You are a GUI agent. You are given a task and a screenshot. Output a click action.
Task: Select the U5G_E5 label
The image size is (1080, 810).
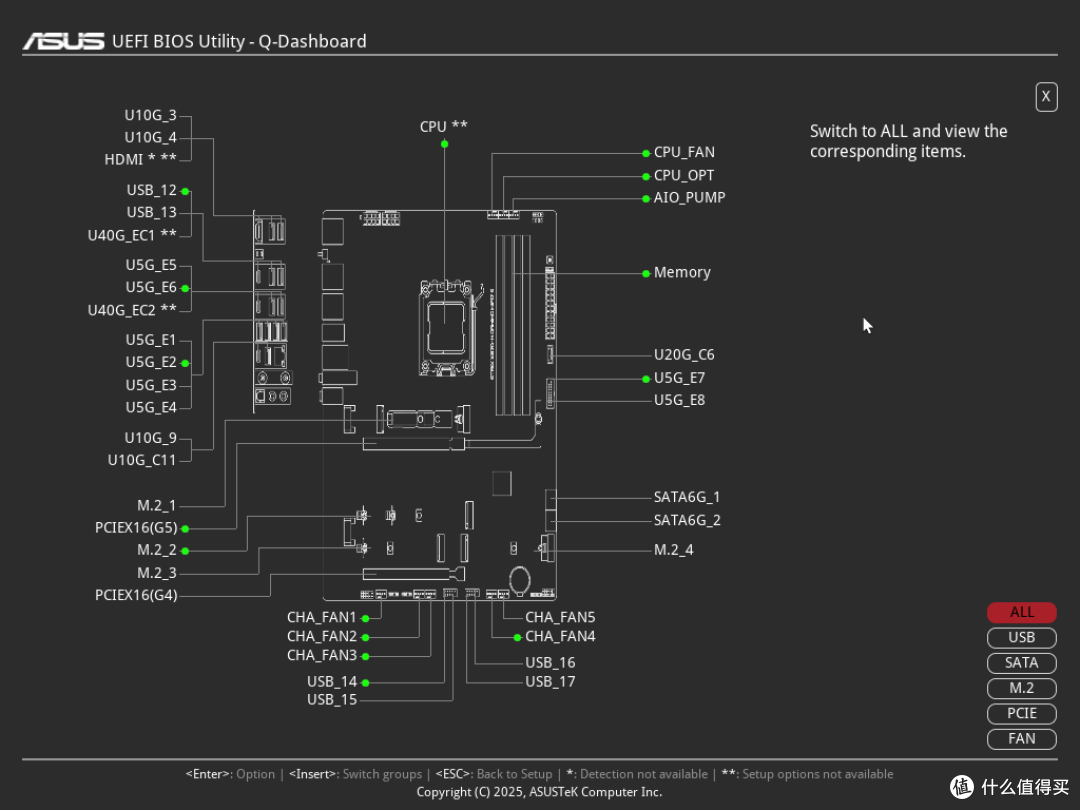tap(151, 265)
